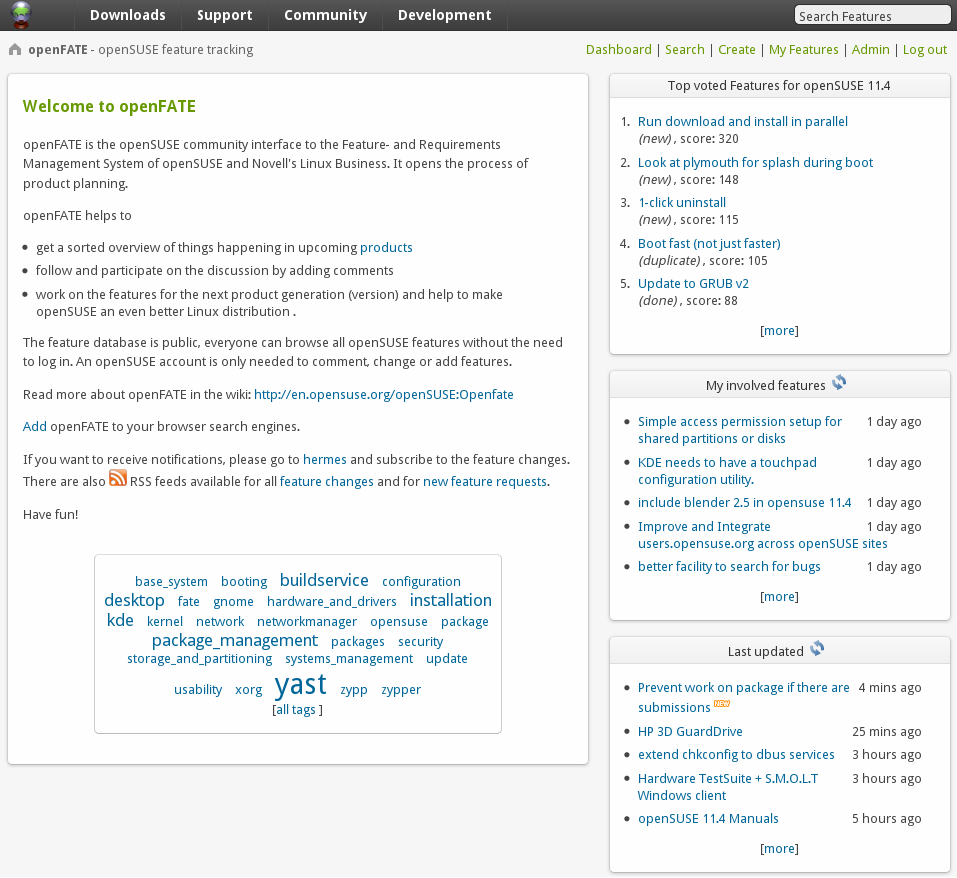Screen dimensions: 957x878
Task: Open the new feature requests link
Action: pos(485,482)
